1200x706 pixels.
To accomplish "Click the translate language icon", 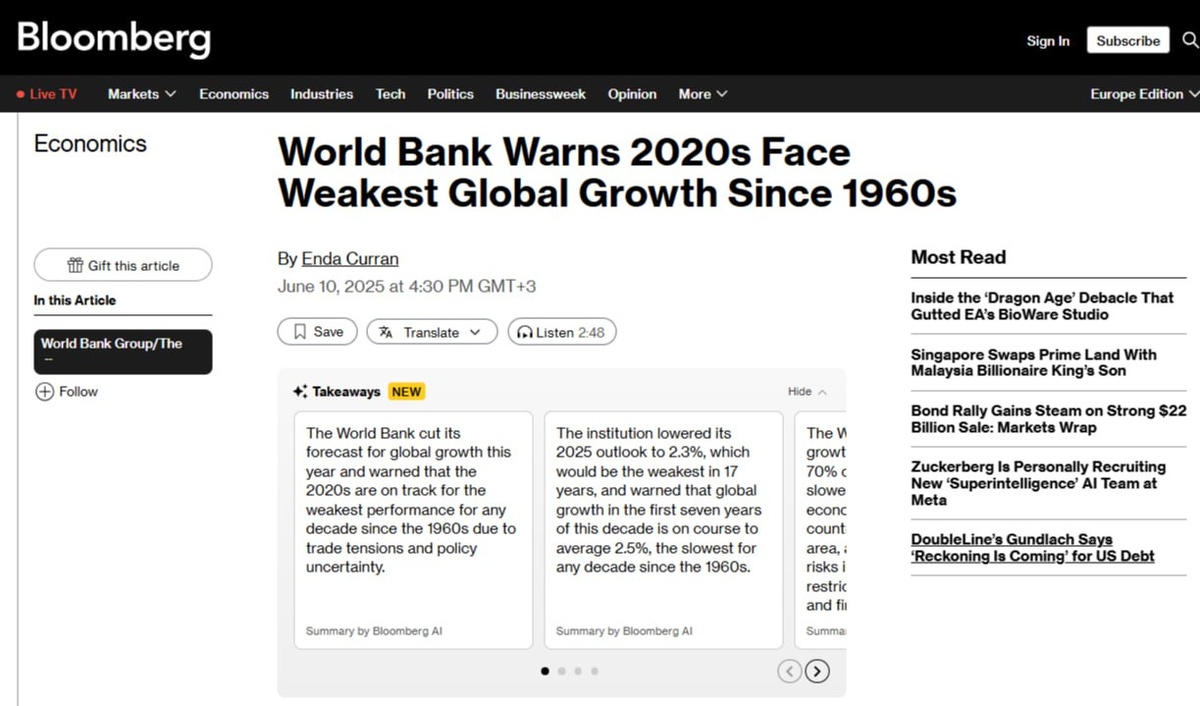I will (387, 332).
